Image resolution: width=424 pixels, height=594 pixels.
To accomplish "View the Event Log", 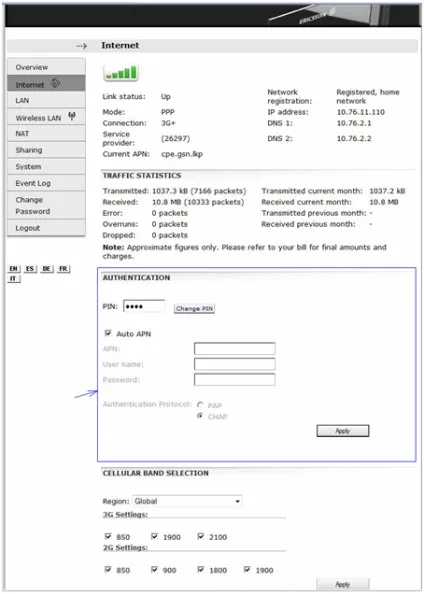I will click(x=46, y=183).
